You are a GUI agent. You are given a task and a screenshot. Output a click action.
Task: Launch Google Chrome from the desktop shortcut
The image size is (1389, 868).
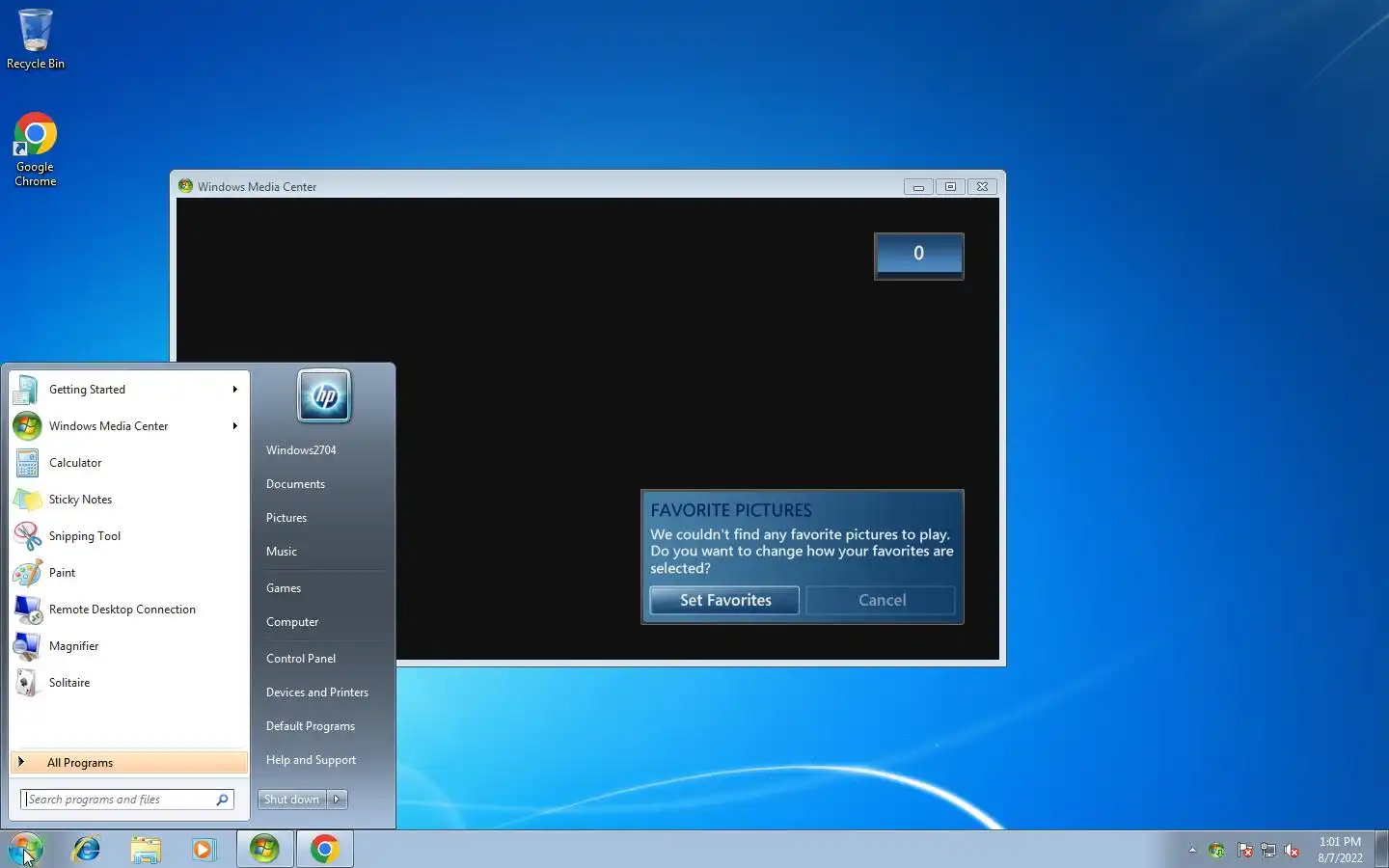point(36,149)
